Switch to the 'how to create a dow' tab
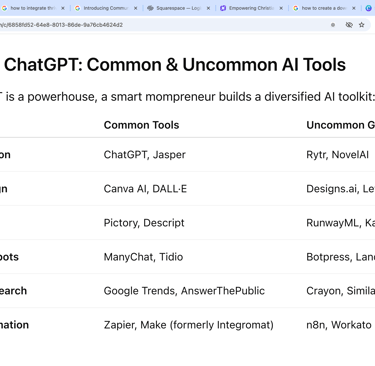Screen dimensions: 375x366 coord(321,8)
